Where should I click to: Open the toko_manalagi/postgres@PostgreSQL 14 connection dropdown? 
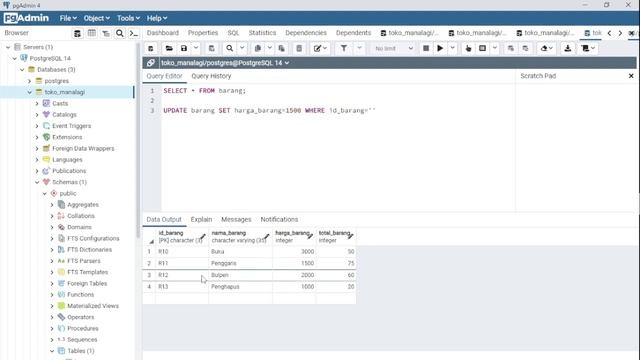[x=225, y=63]
